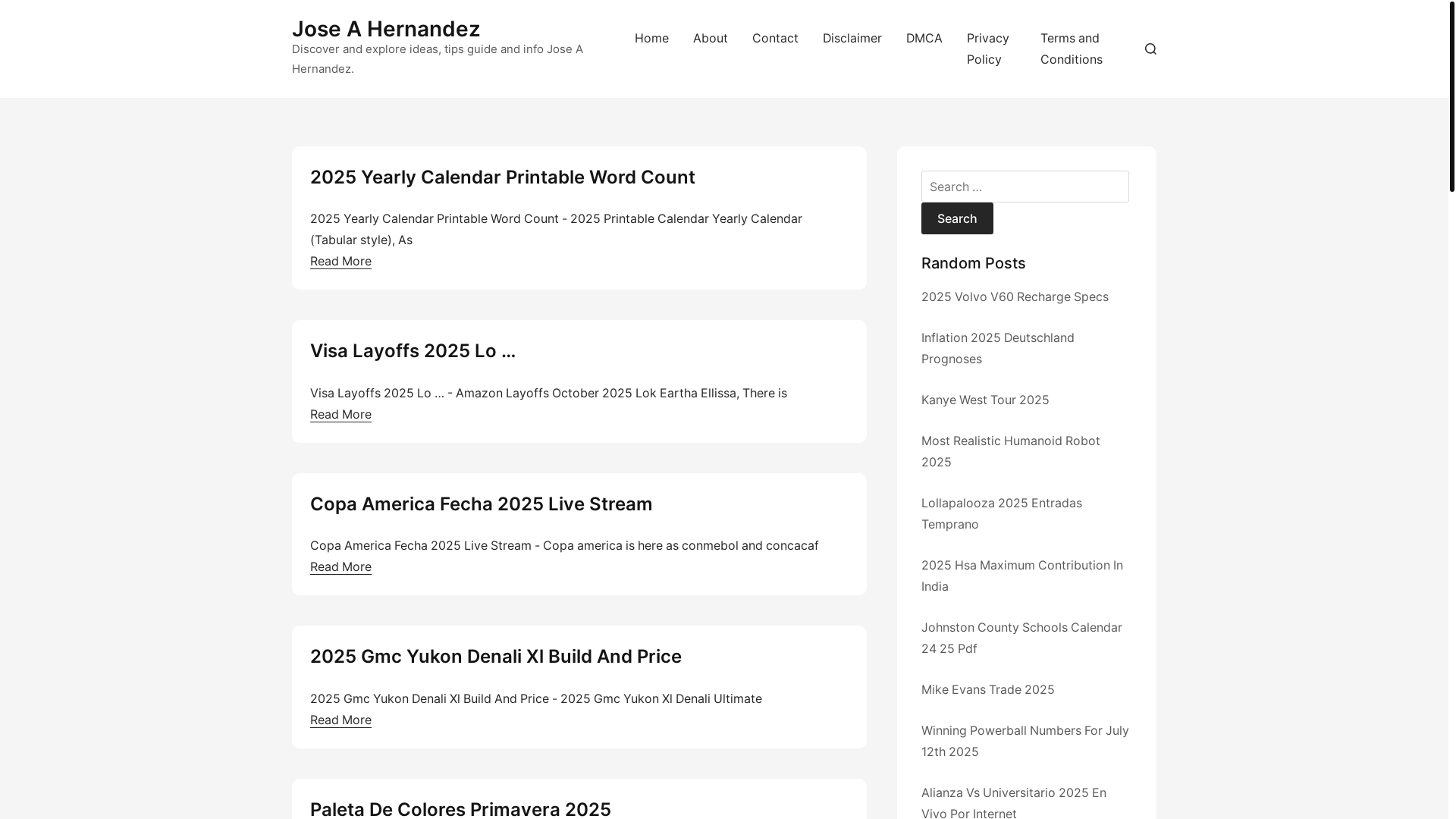The width and height of the screenshot is (1456, 819).
Task: Click the Copa America post excerpt text
Action: [x=564, y=545]
